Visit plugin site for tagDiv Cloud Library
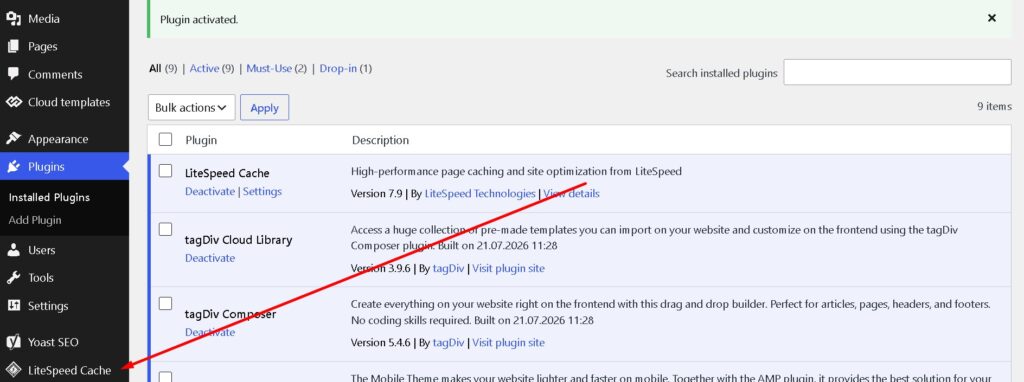Viewport: 1024px width, 382px height. [508, 268]
